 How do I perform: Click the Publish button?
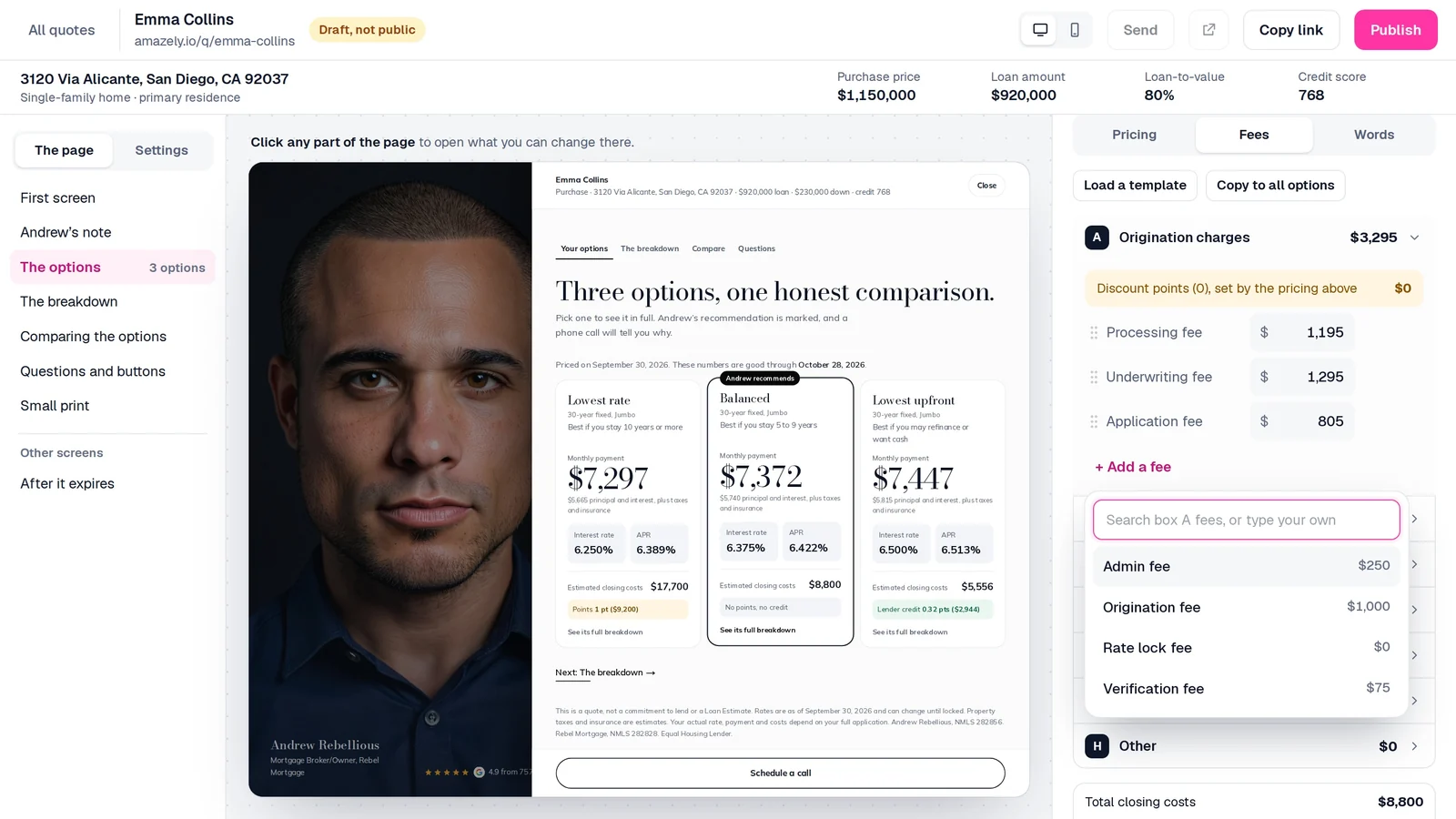click(x=1395, y=30)
